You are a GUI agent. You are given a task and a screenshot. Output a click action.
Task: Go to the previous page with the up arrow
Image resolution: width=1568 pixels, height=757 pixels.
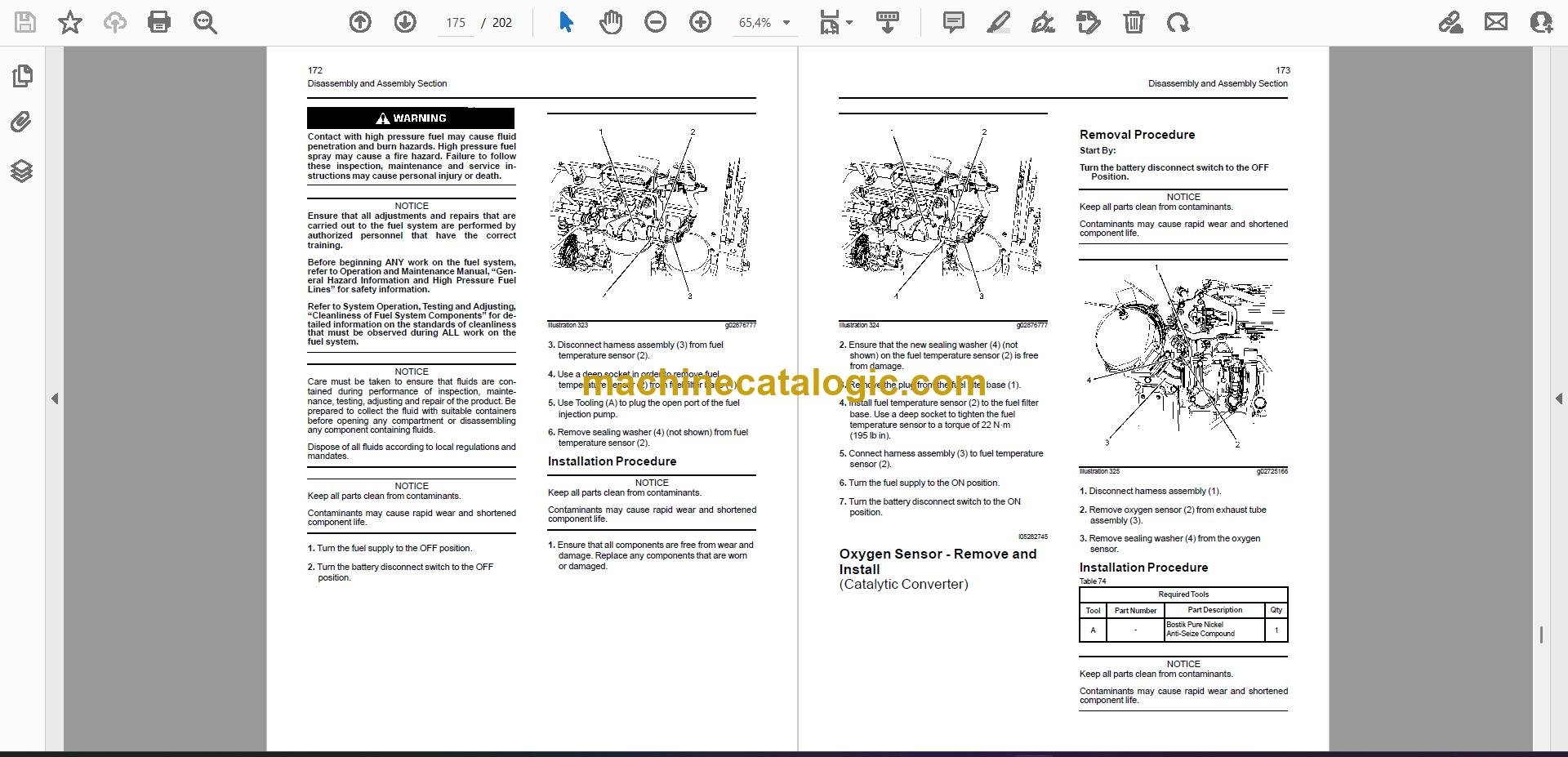click(x=360, y=22)
